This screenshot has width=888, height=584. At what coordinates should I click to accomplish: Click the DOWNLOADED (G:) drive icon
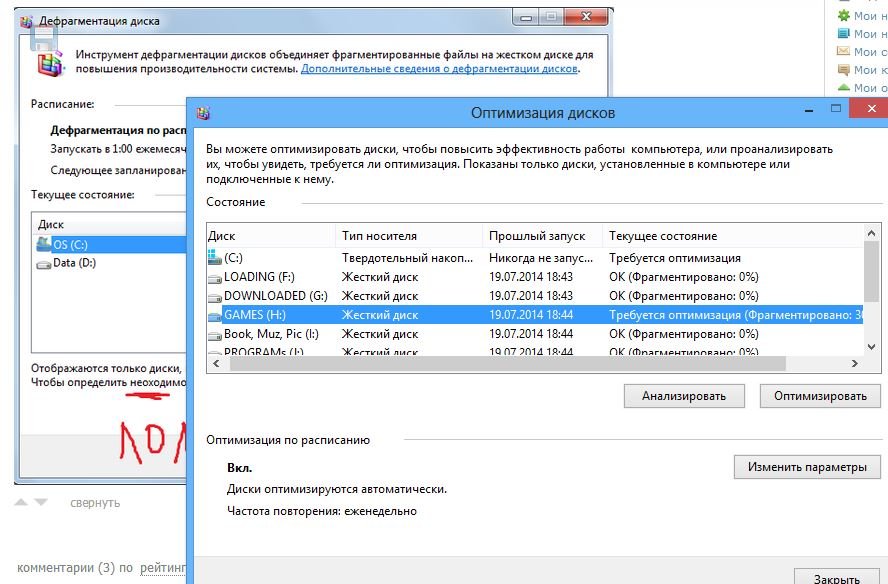point(214,296)
